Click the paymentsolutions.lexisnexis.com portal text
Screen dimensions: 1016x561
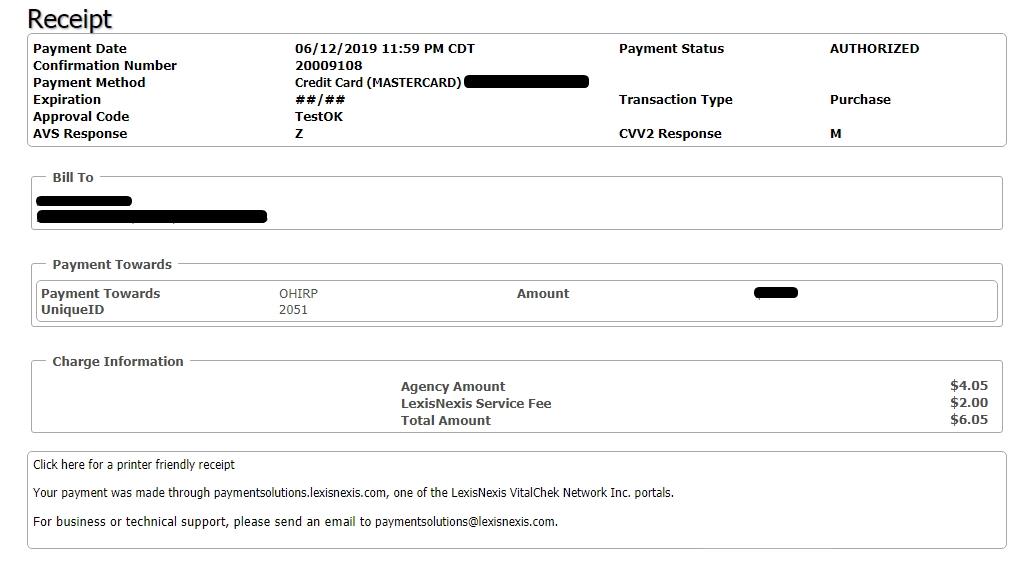click(300, 493)
